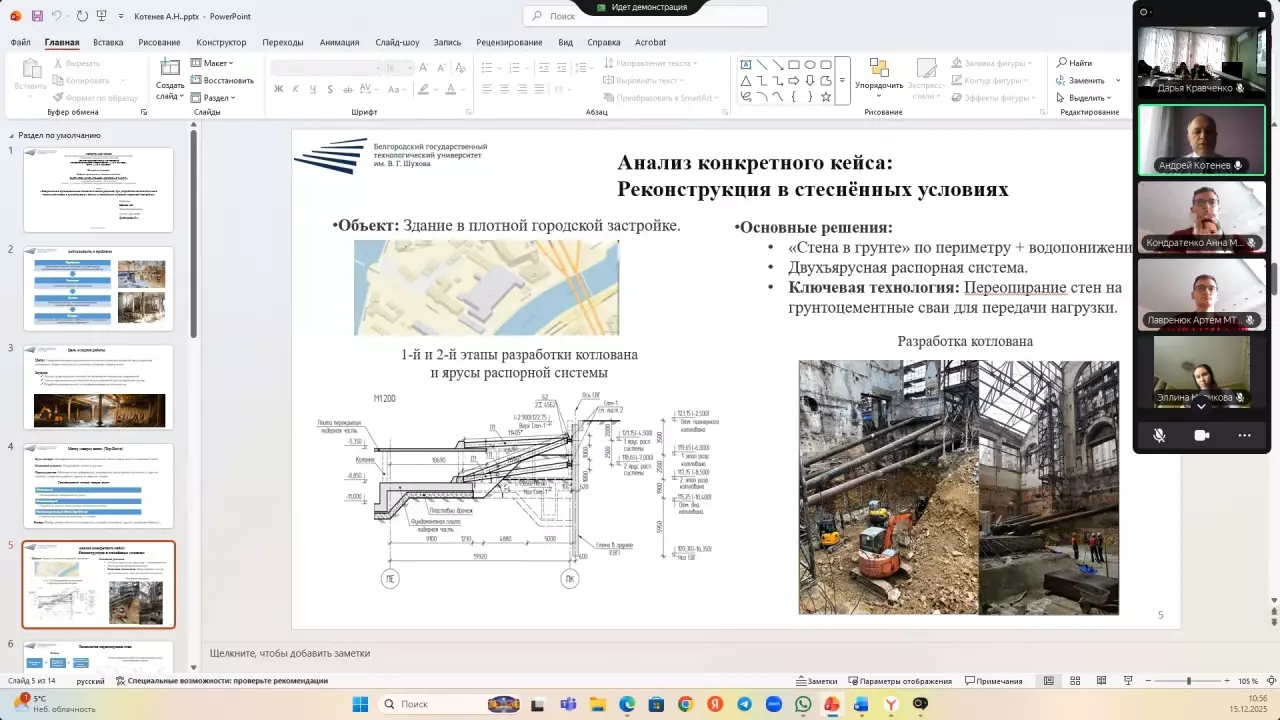
Task: Start slideshow from status bar icon
Action: coord(1127,681)
